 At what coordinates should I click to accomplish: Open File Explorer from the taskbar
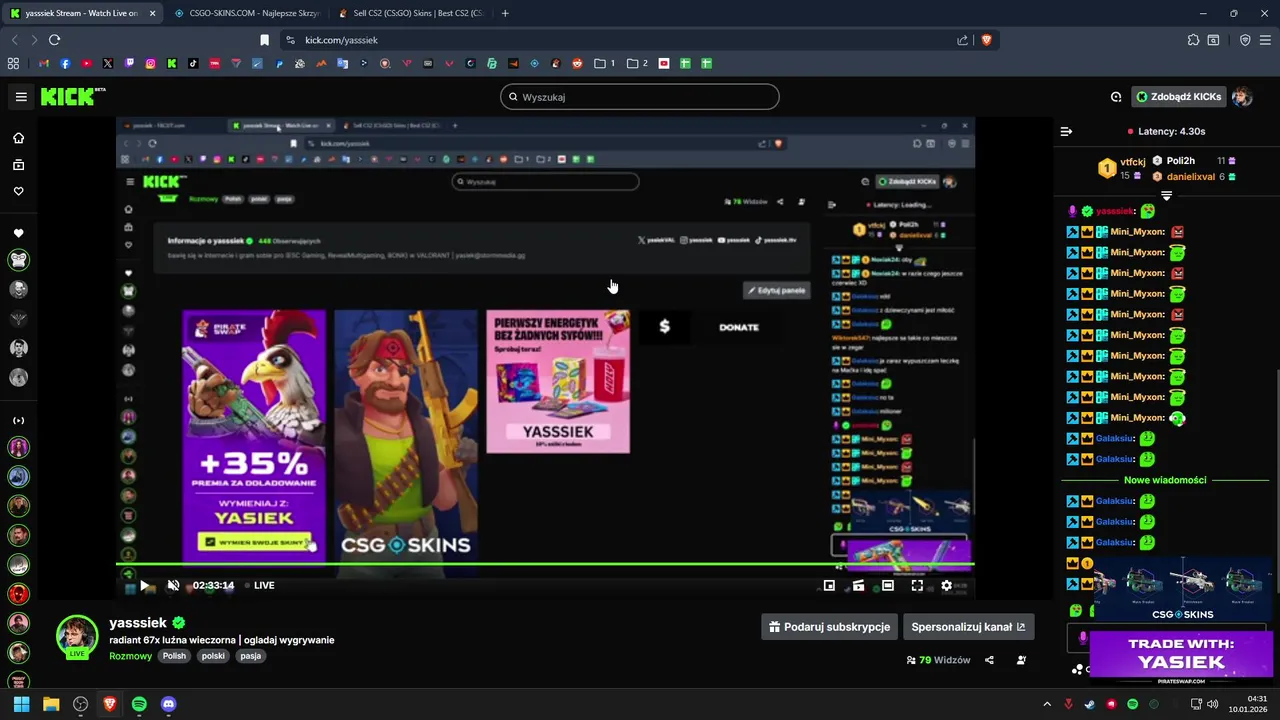tap(51, 704)
